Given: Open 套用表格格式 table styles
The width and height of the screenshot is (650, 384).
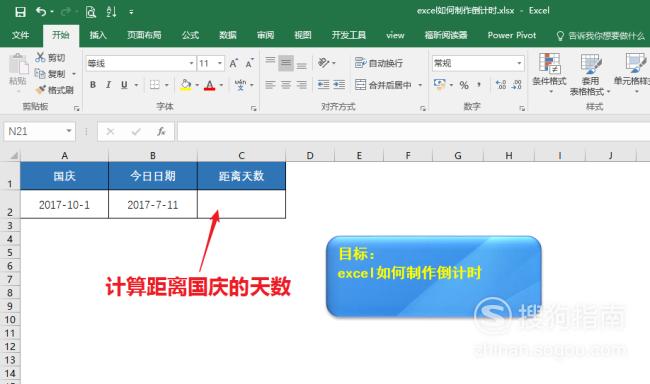Looking at the screenshot, I should pos(590,75).
